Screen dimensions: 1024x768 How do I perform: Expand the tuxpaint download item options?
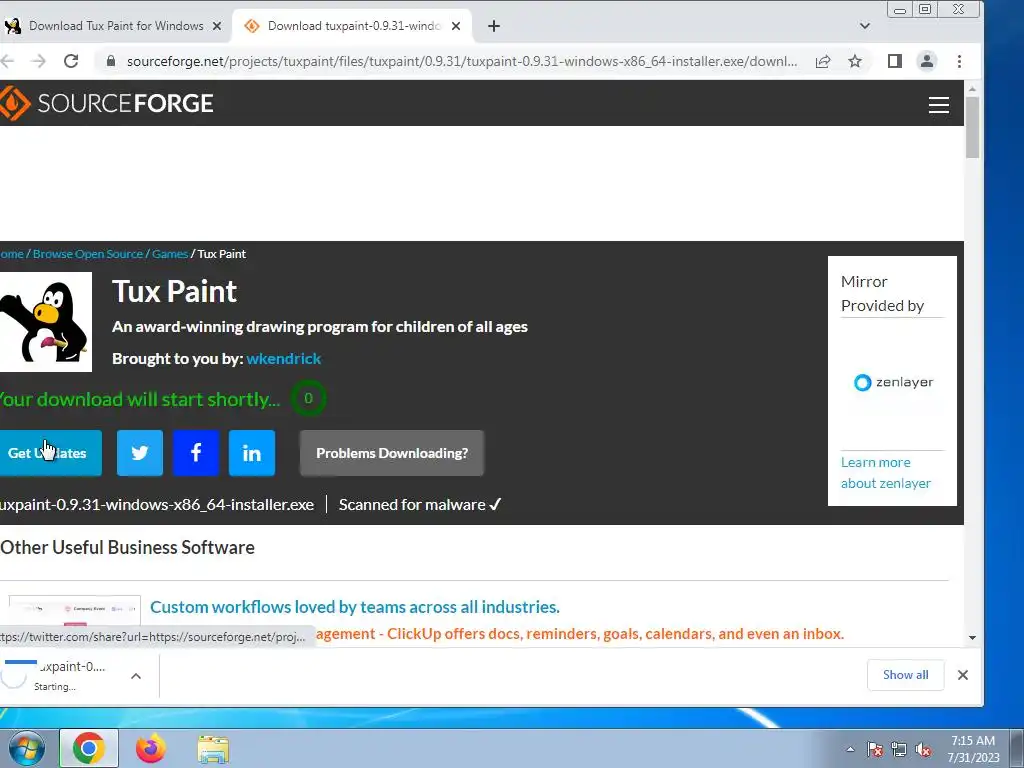point(136,676)
